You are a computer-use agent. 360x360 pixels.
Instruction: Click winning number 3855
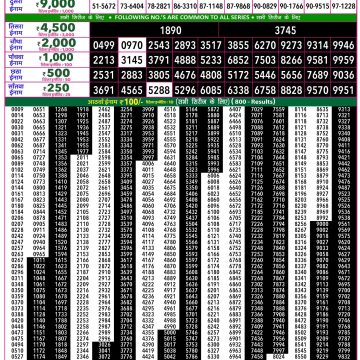[x=238, y=45]
